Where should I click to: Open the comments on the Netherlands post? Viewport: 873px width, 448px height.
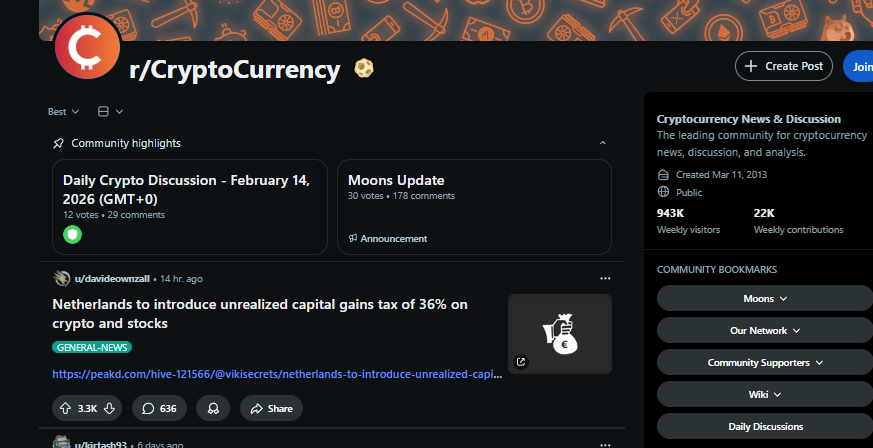point(159,408)
